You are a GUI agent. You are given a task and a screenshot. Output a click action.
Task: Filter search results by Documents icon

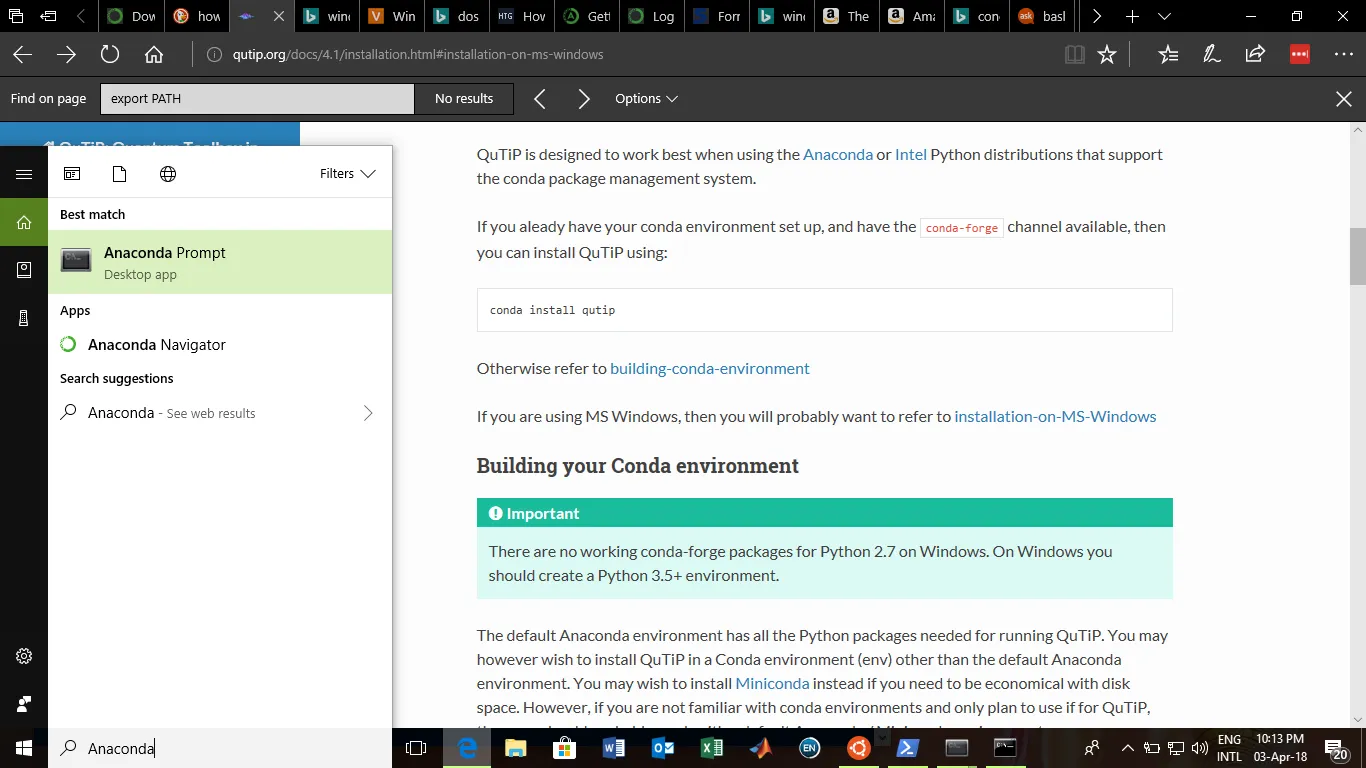pyautogui.click(x=120, y=174)
